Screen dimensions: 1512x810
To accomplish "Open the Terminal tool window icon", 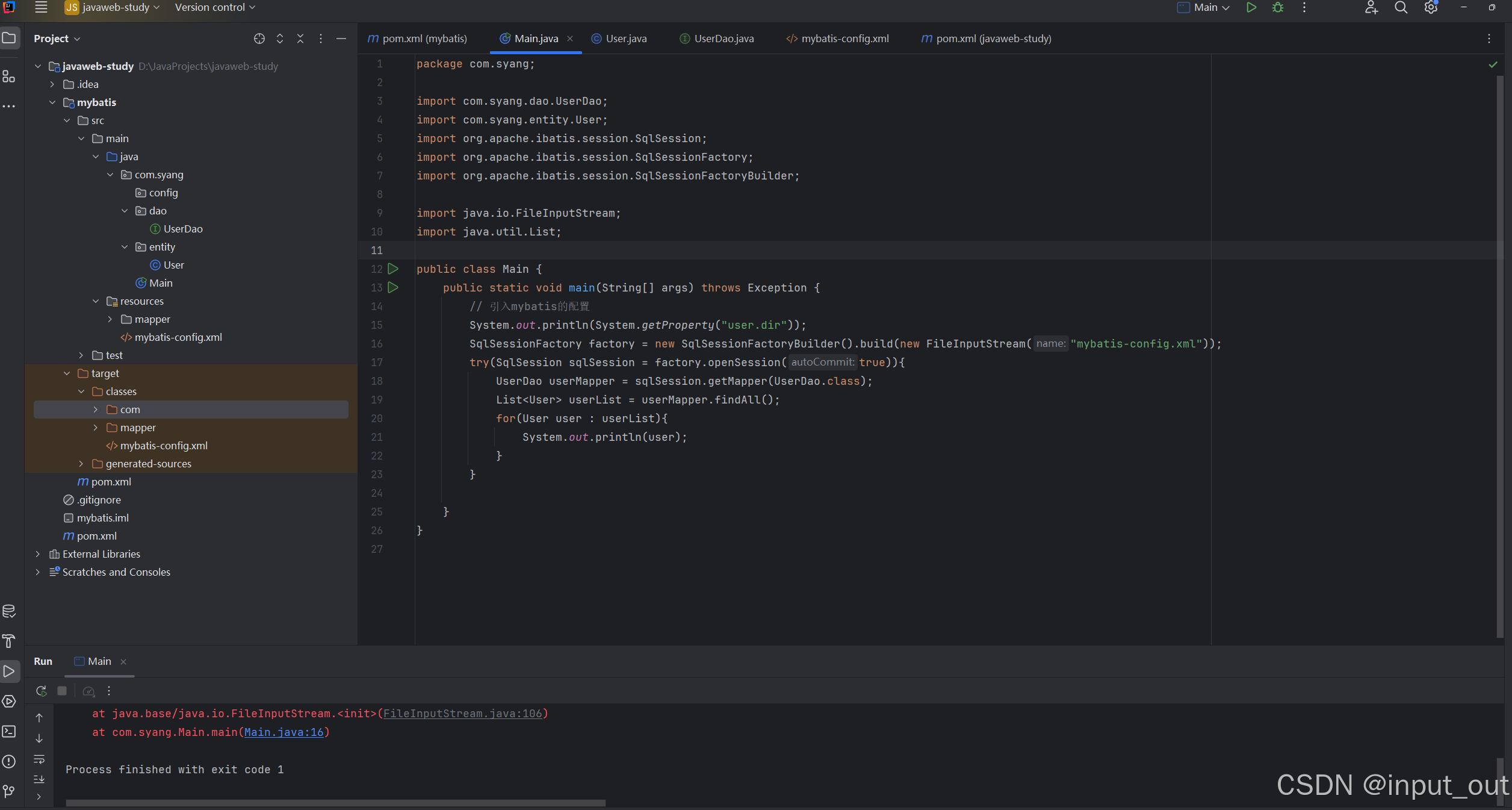I will (9, 731).
